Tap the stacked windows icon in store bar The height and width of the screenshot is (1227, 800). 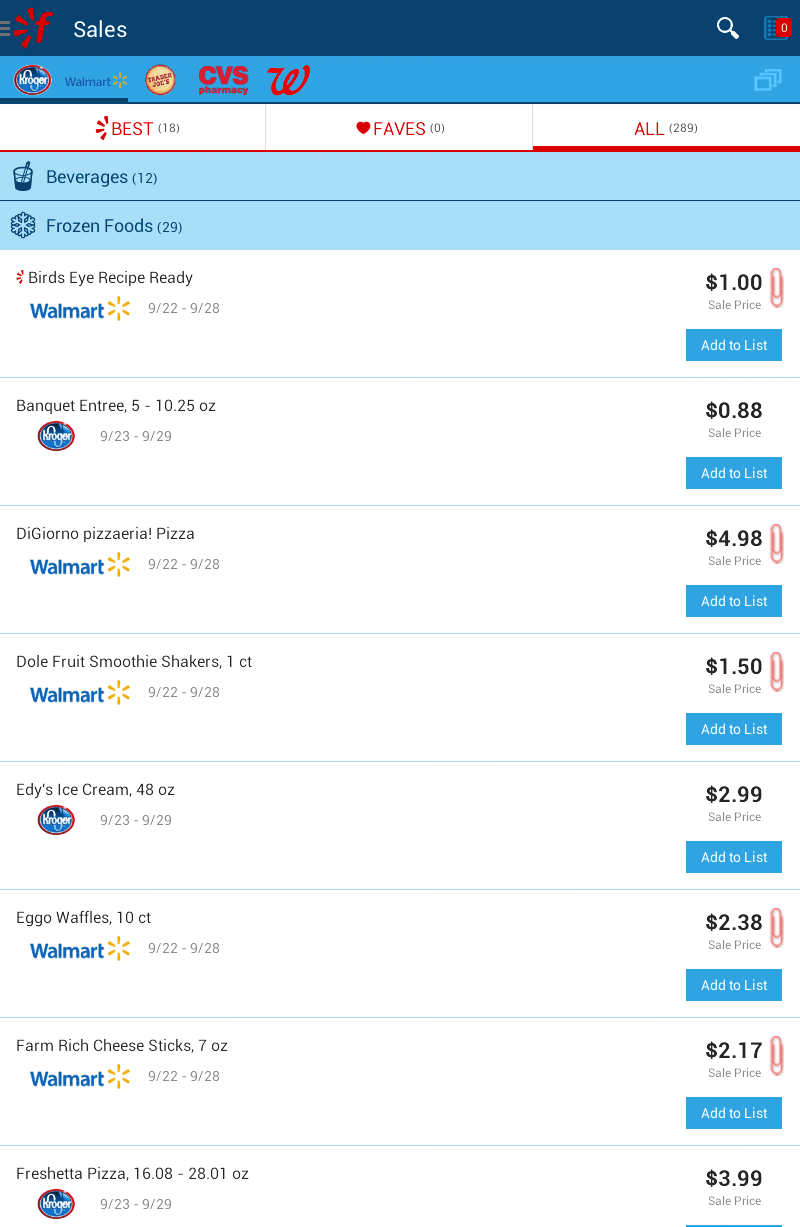[767, 80]
